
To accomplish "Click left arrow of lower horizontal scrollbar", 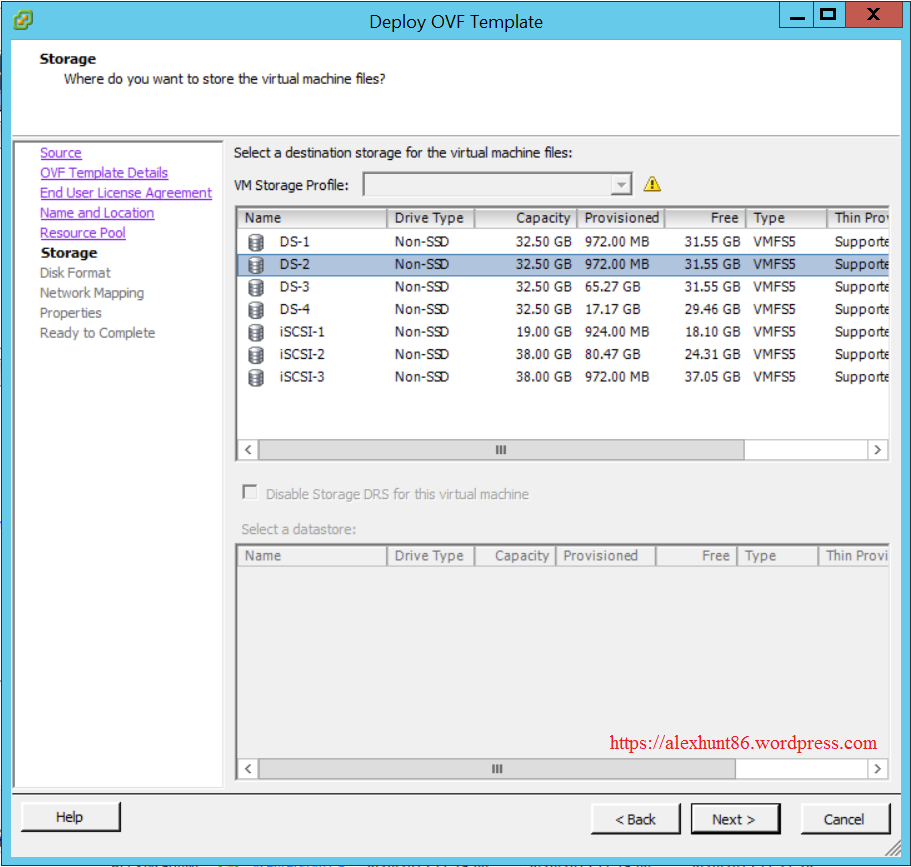I will (x=248, y=768).
